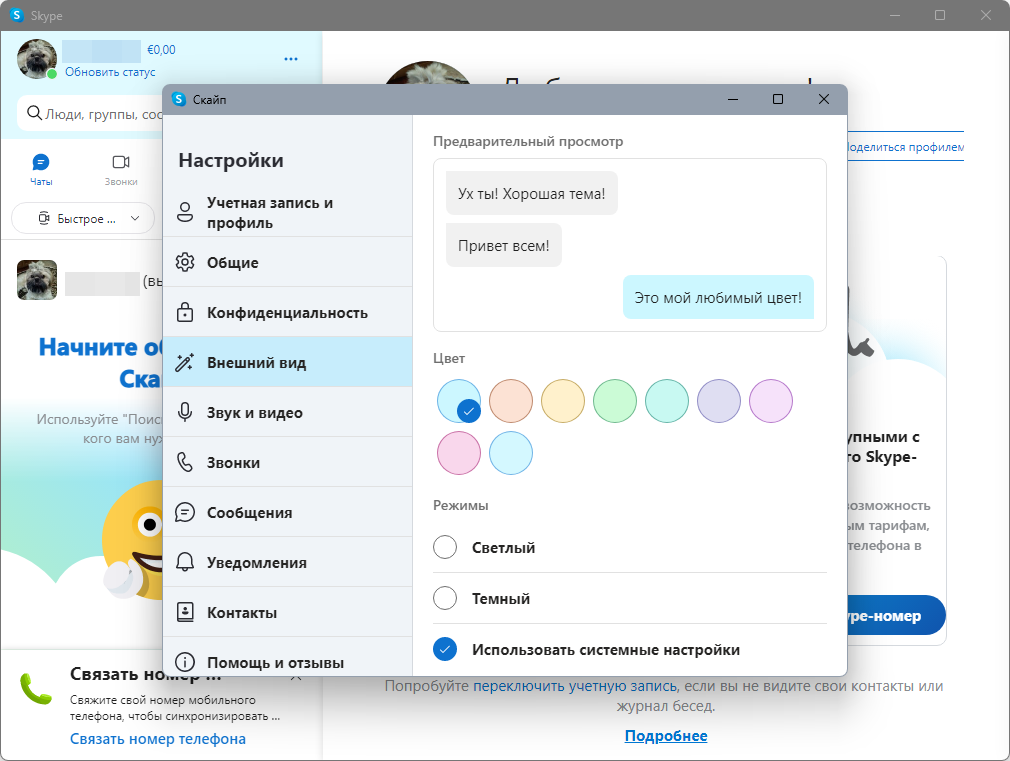This screenshot has width=1010, height=761.
Task: Open Общие settings section
Action: coord(287,262)
